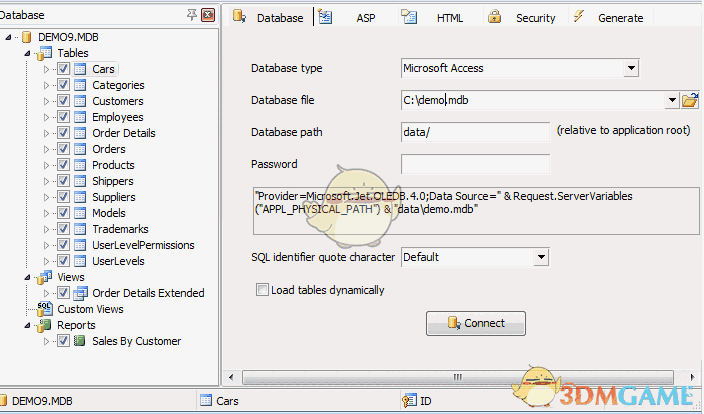This screenshot has width=704, height=414.
Task: Click the Orders table icon
Action: tap(80, 149)
